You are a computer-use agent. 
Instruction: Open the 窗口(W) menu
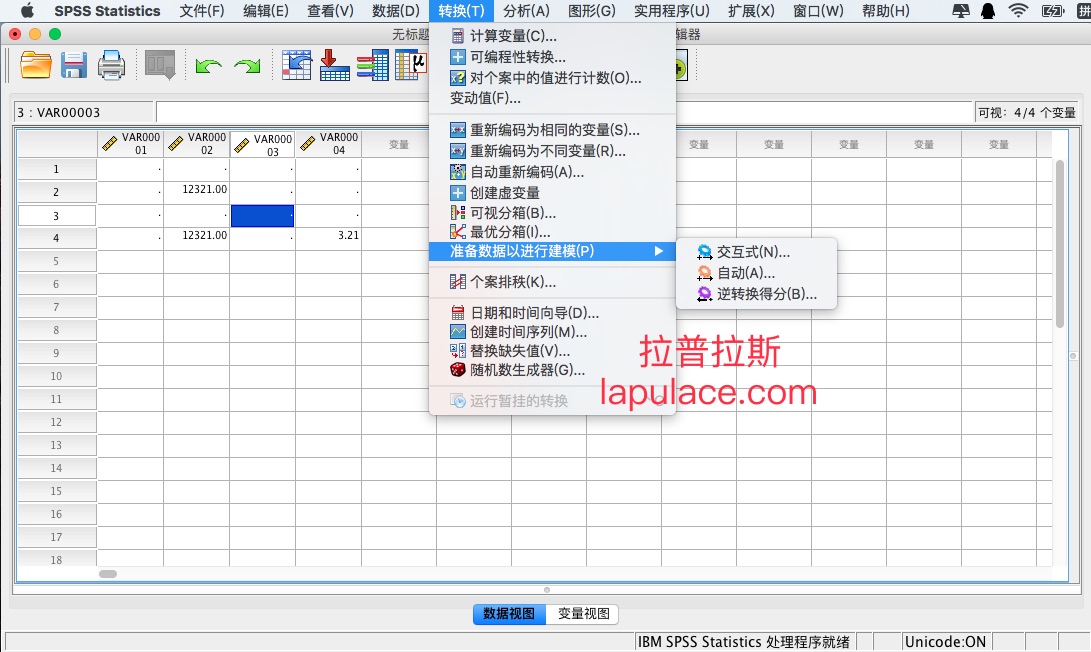click(818, 11)
